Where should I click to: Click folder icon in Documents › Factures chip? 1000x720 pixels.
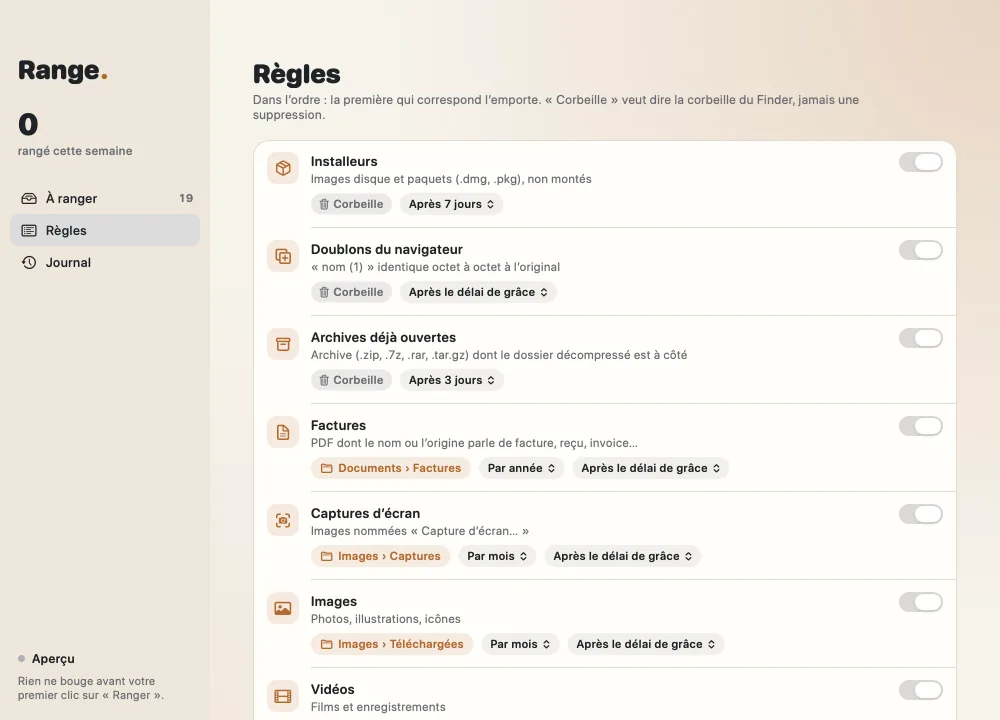[327, 468]
